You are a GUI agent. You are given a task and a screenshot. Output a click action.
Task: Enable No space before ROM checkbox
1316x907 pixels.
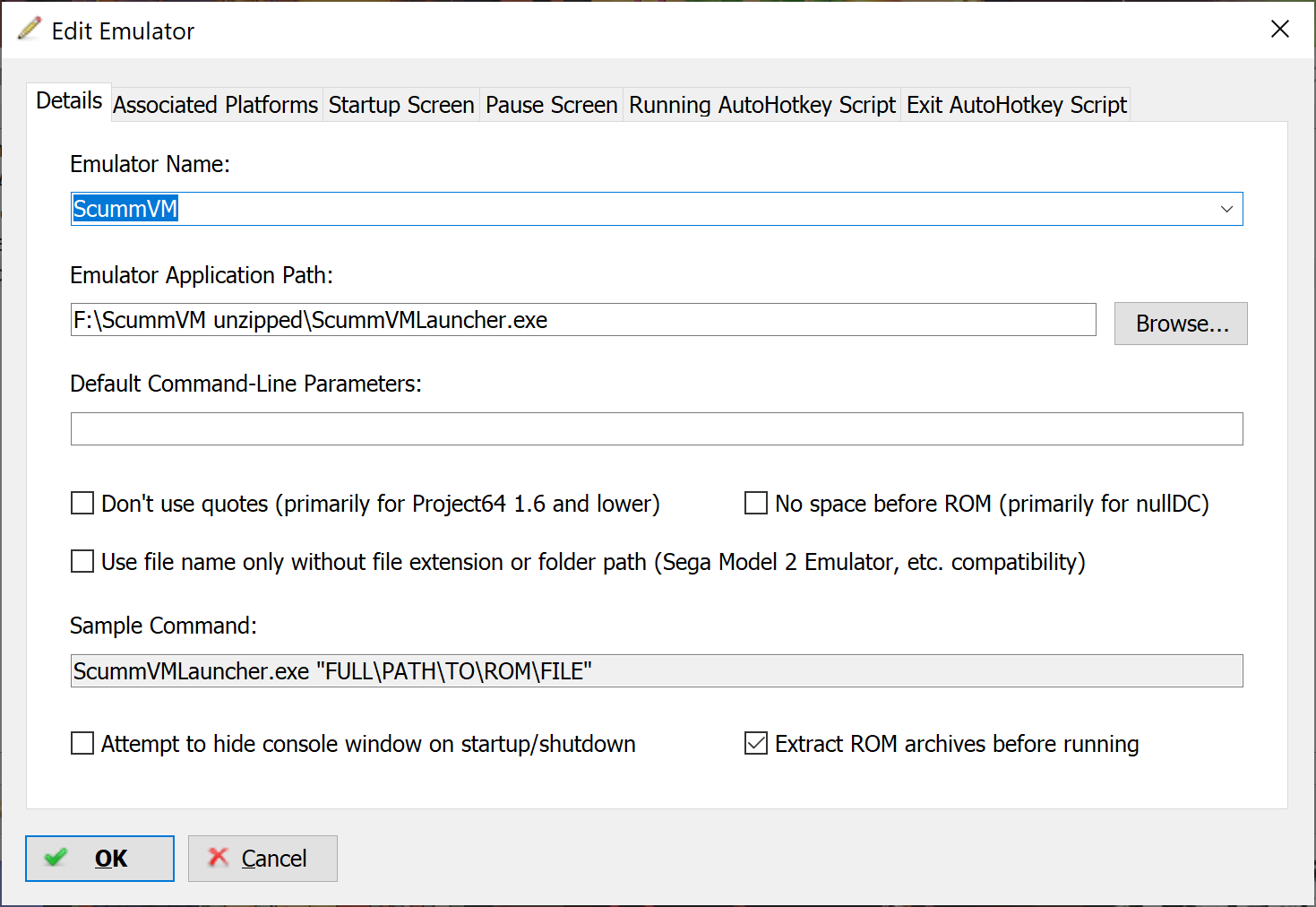(756, 504)
